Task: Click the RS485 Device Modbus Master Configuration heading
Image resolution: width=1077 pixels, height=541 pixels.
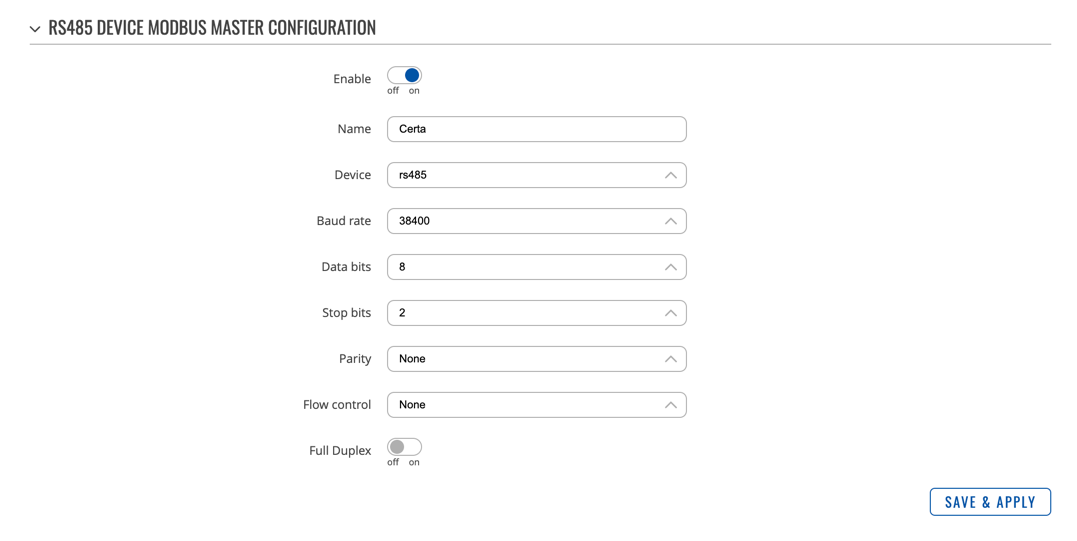Action: point(212,28)
